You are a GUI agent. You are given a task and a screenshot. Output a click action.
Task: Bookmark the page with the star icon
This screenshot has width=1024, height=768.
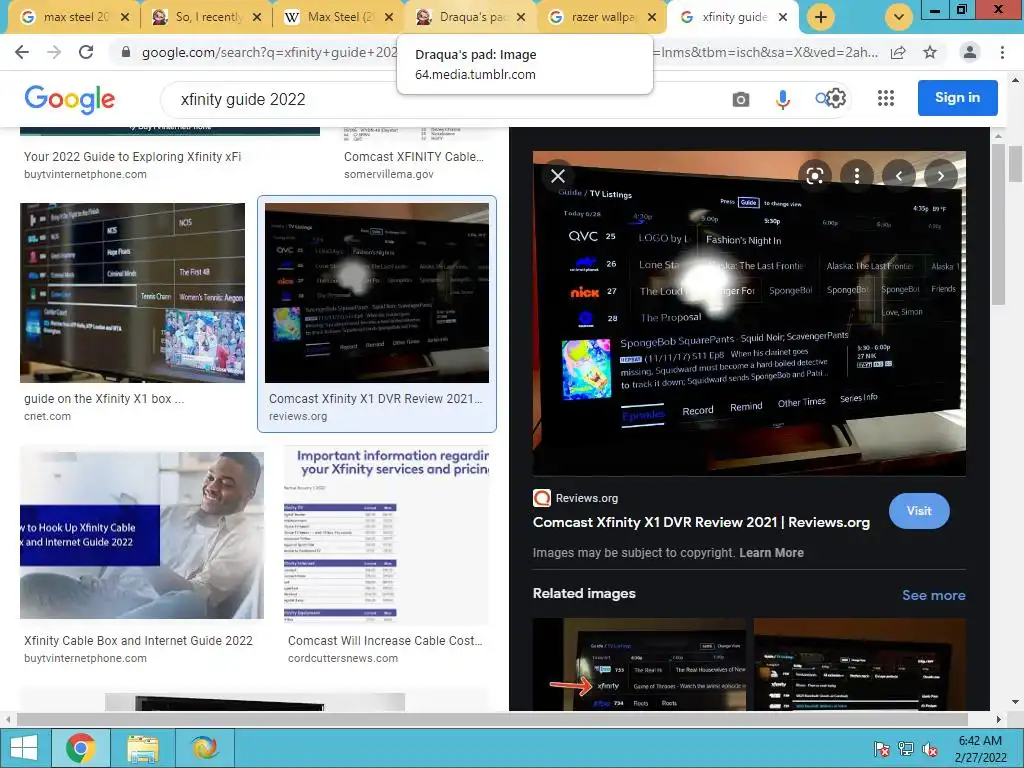(x=930, y=52)
